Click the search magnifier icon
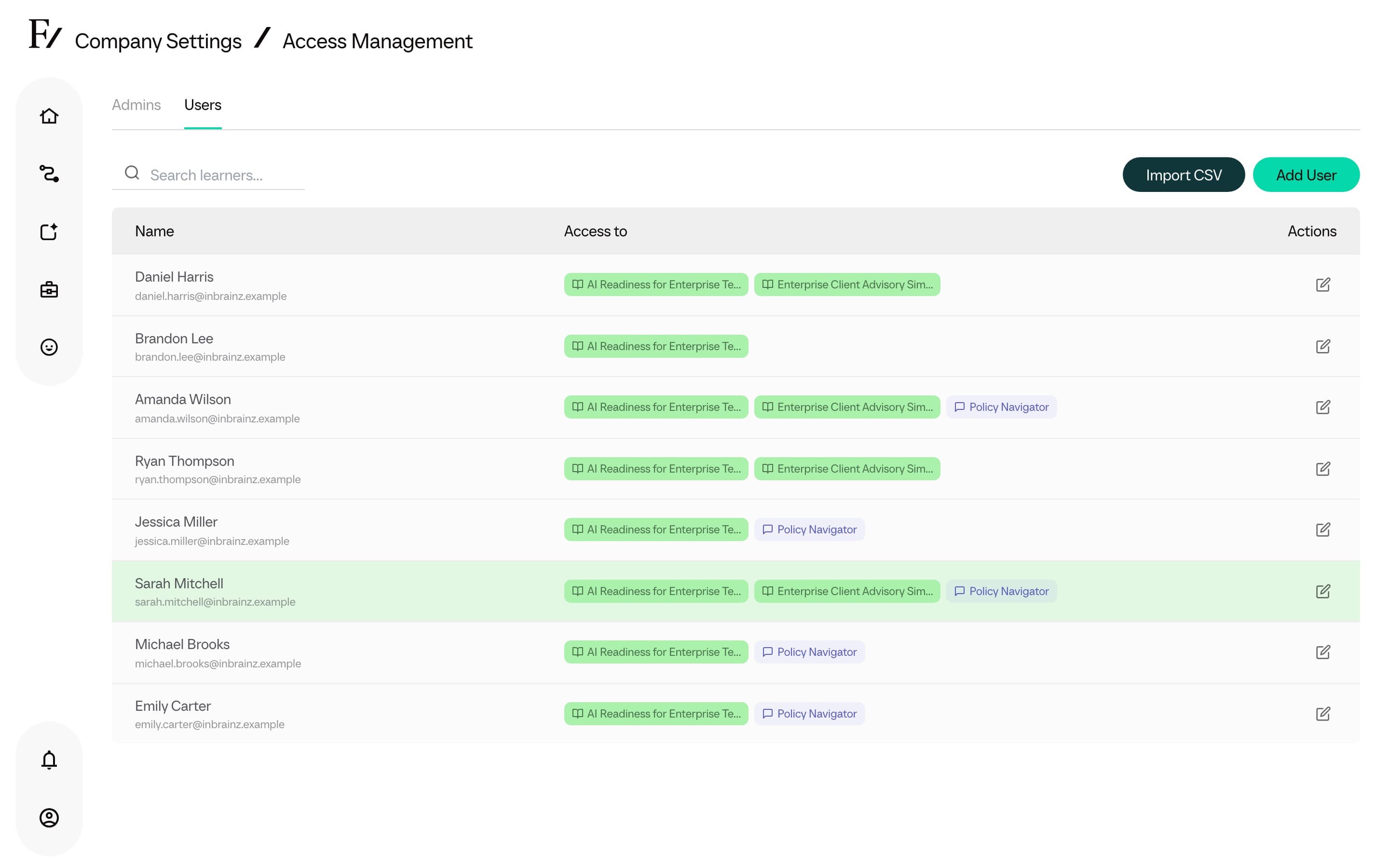 click(132, 173)
